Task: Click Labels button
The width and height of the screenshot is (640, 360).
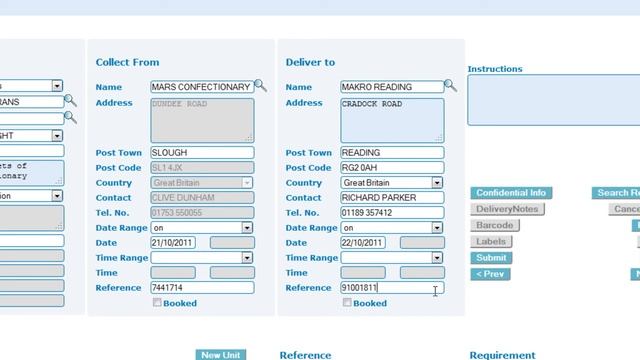Action: (491, 242)
